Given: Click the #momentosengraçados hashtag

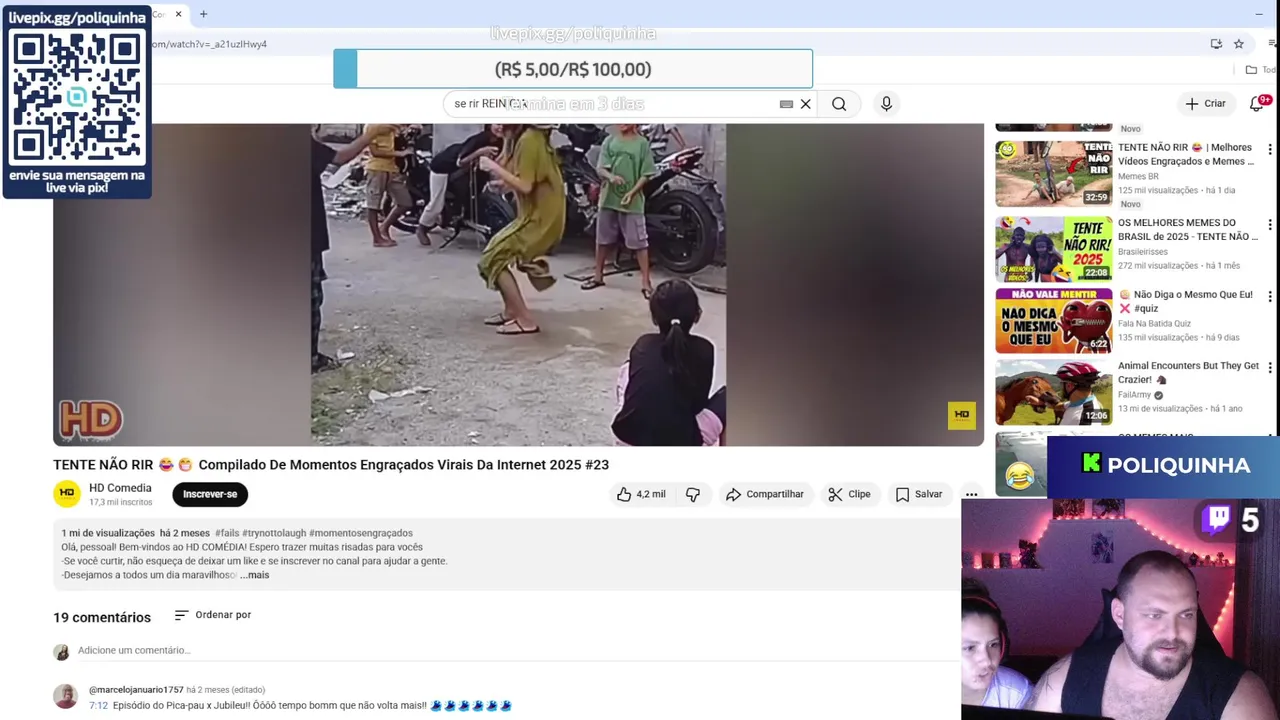Looking at the screenshot, I should tap(361, 533).
